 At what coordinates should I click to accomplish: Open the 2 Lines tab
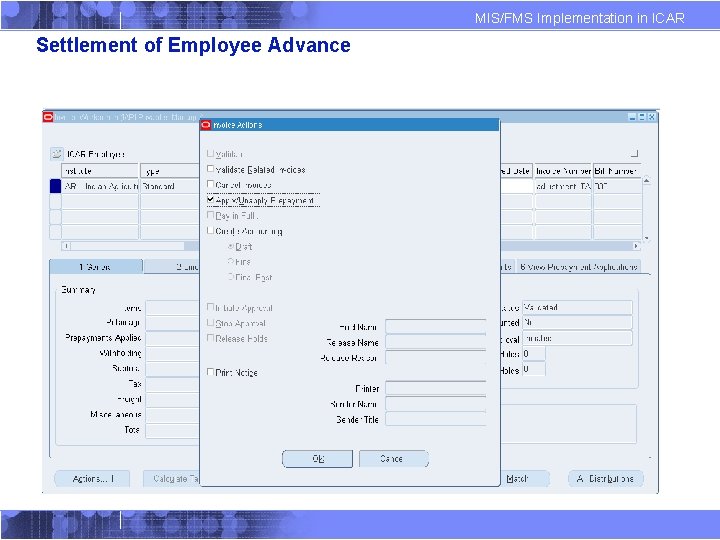click(172, 267)
